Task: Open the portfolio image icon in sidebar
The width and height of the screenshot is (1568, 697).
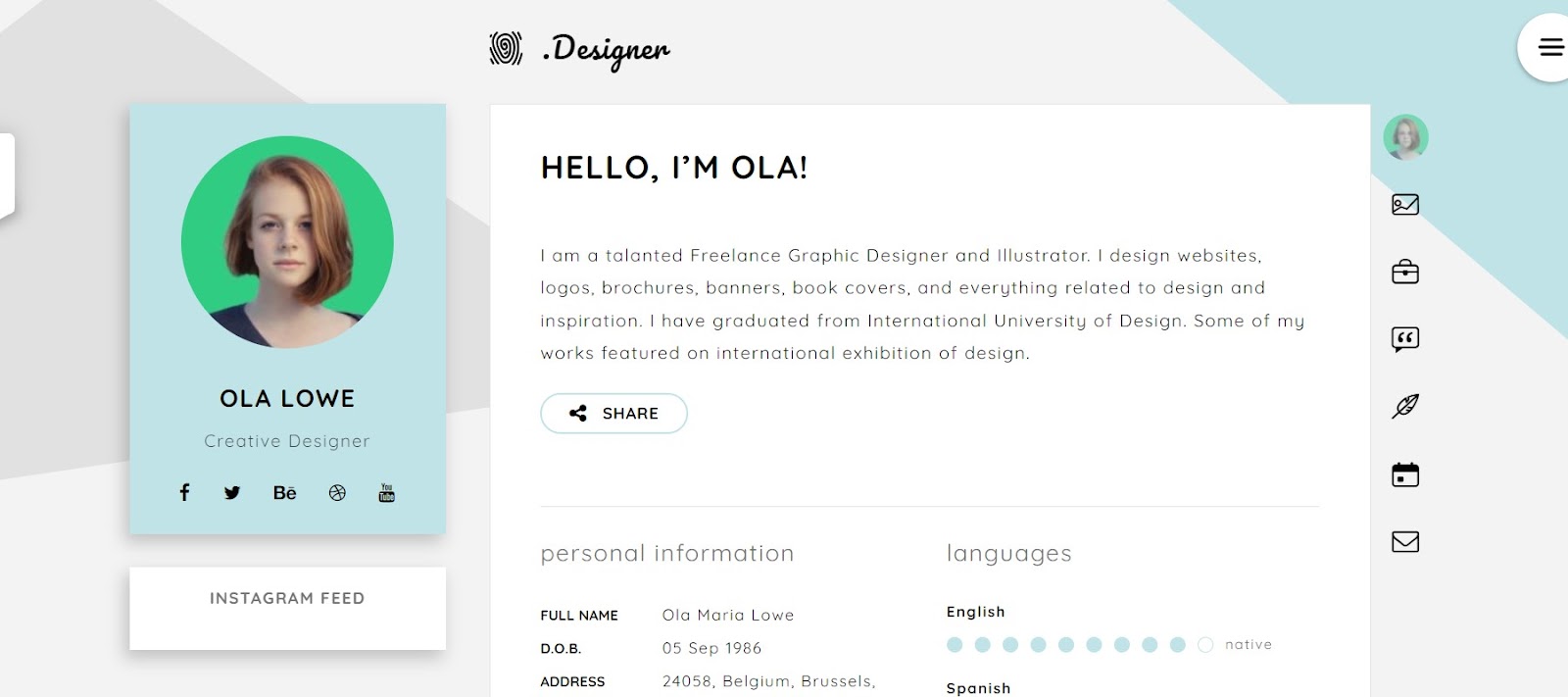Action: (1405, 205)
